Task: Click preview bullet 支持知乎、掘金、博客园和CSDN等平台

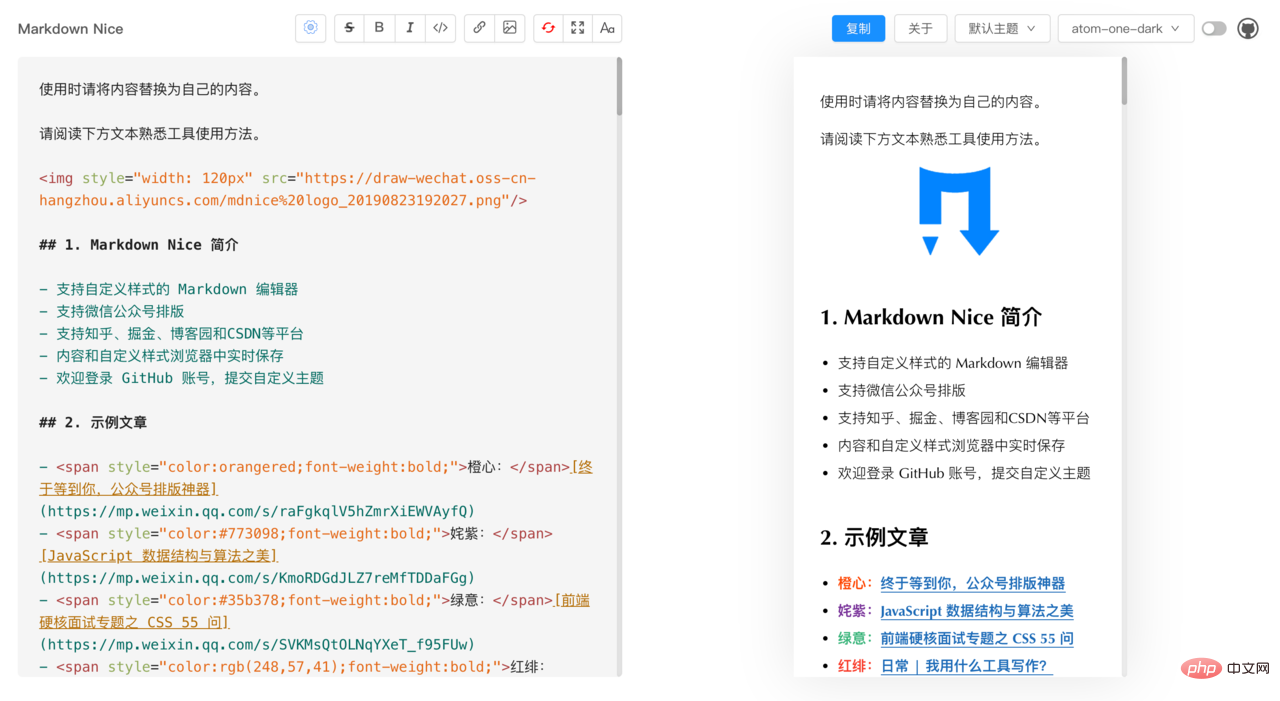Action: click(x=964, y=418)
